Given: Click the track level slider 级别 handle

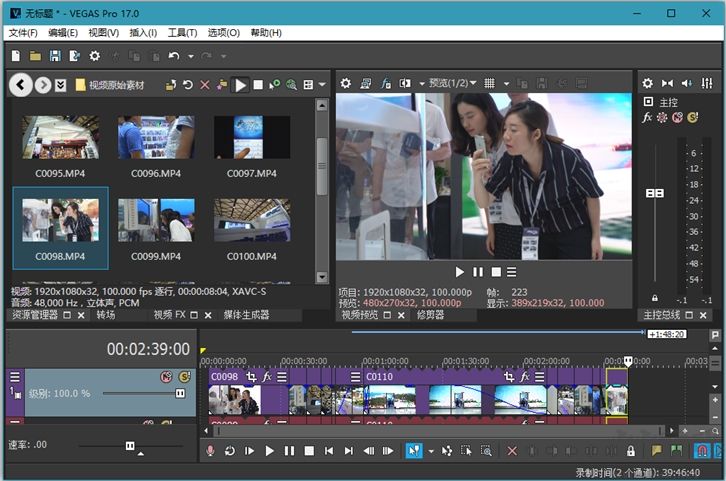Looking at the screenshot, I should point(180,394).
